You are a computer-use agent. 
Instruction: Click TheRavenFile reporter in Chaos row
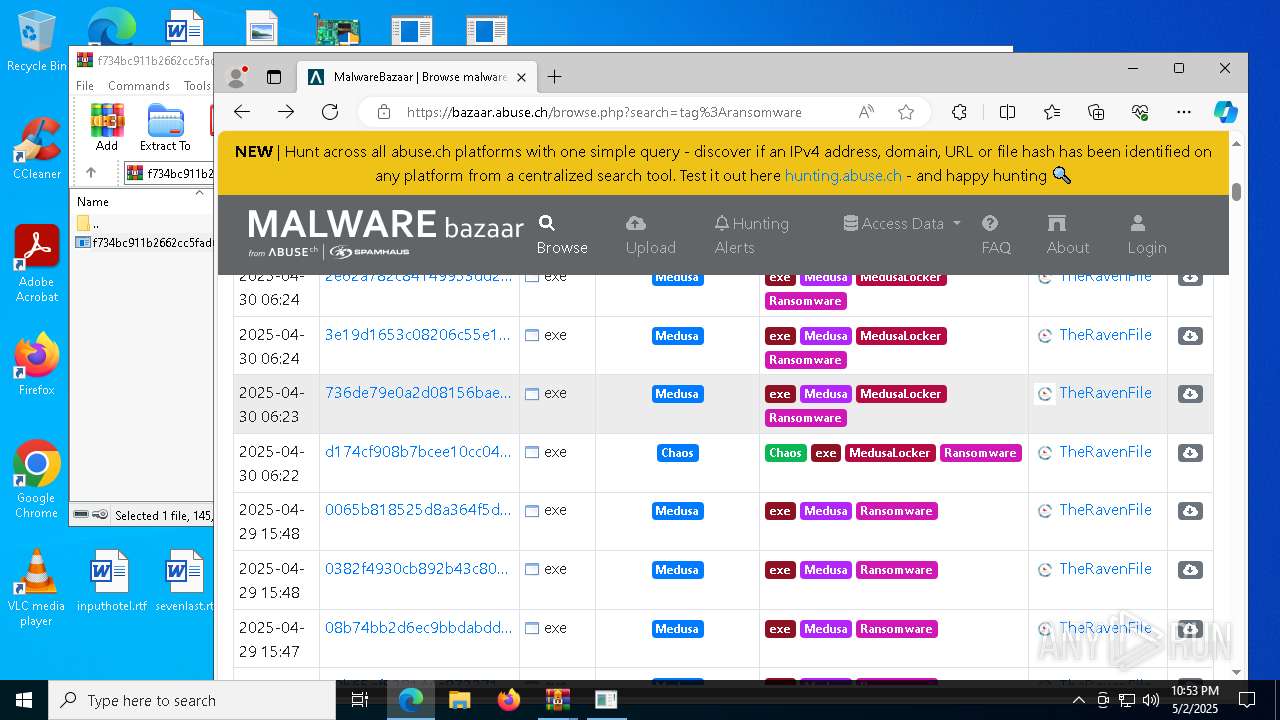tap(1105, 452)
